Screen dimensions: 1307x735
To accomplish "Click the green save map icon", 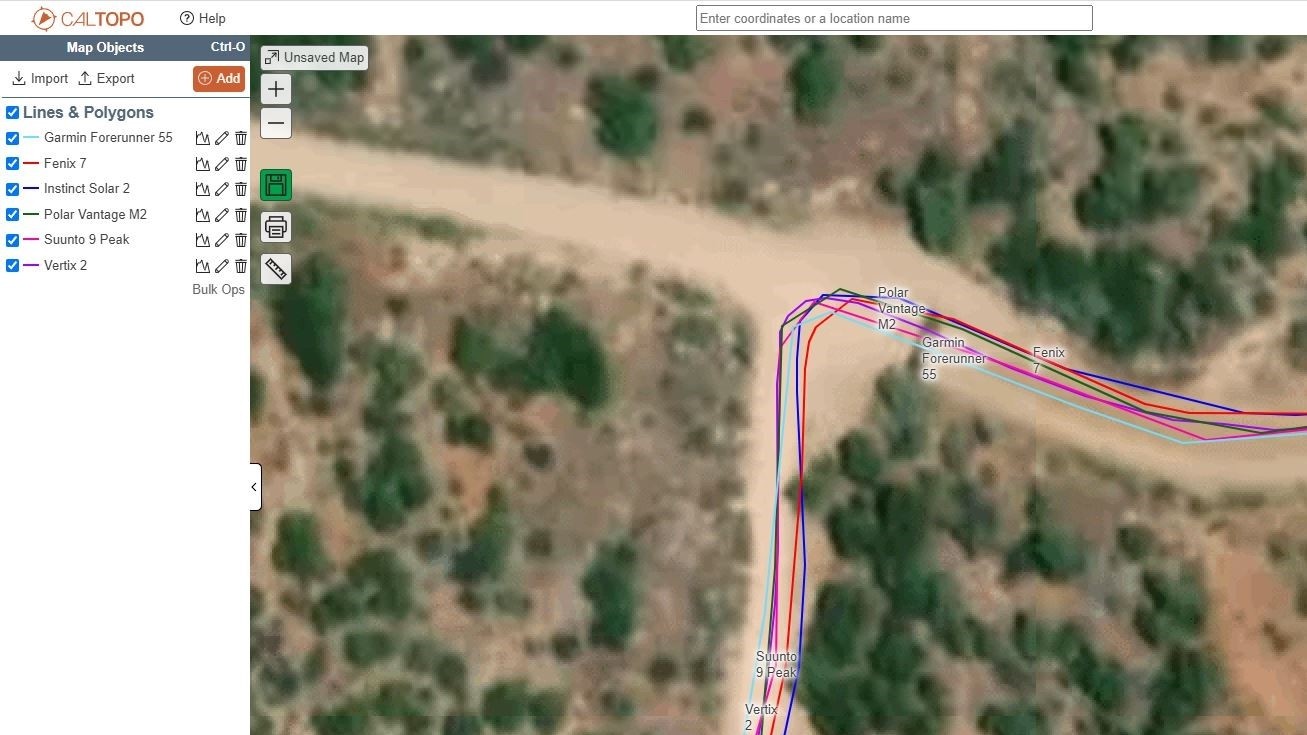I will 276,185.
